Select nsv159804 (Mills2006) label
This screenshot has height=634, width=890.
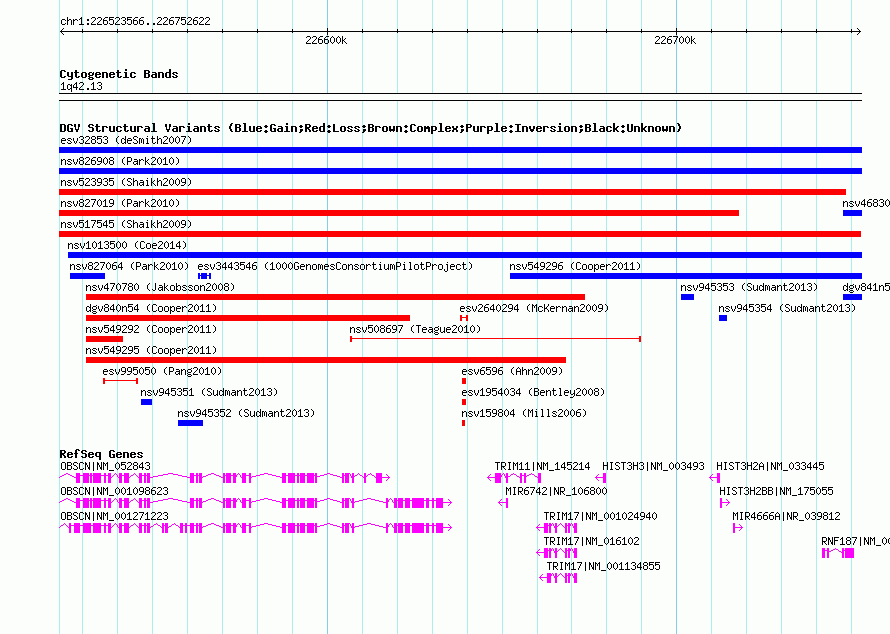[524, 413]
